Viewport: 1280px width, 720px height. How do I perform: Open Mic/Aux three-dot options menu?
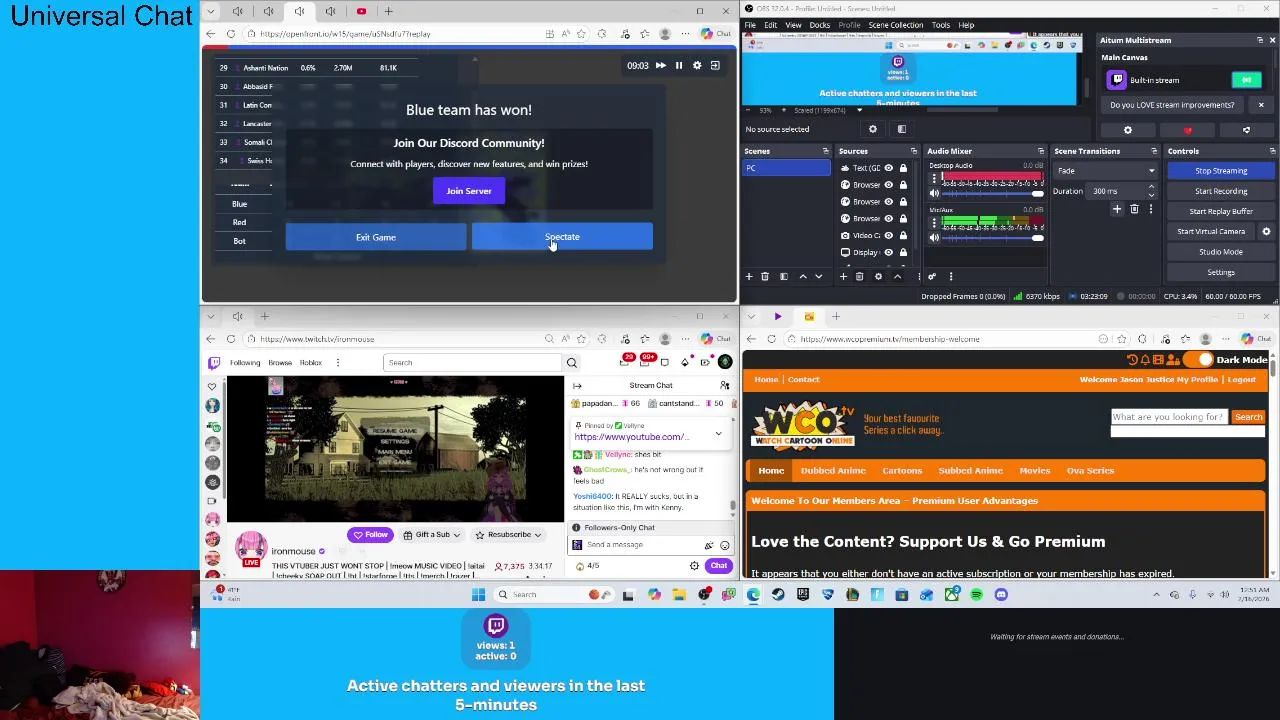point(934,223)
